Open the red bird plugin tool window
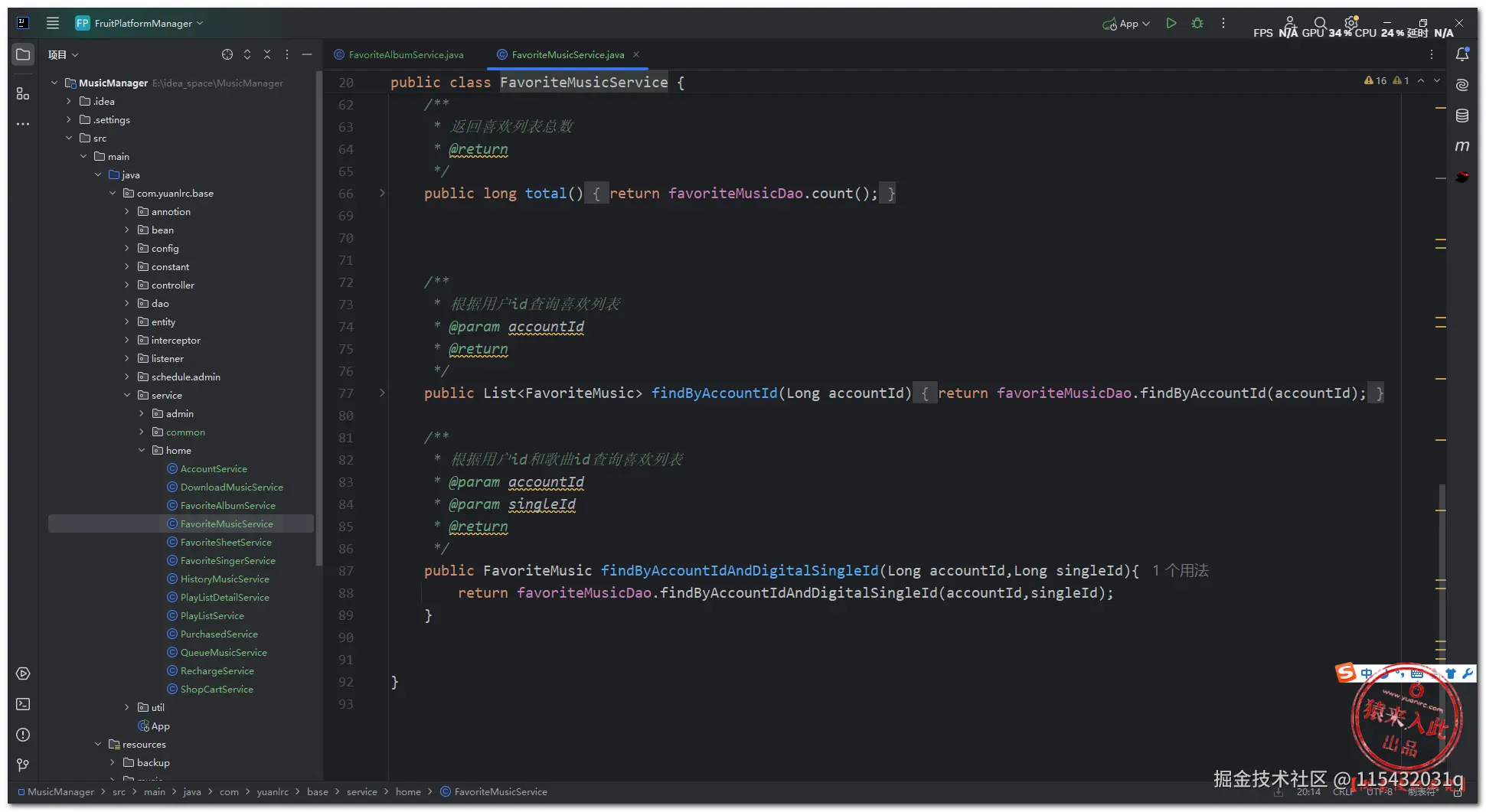Screen dimensions: 1486x812 click(x=1462, y=177)
